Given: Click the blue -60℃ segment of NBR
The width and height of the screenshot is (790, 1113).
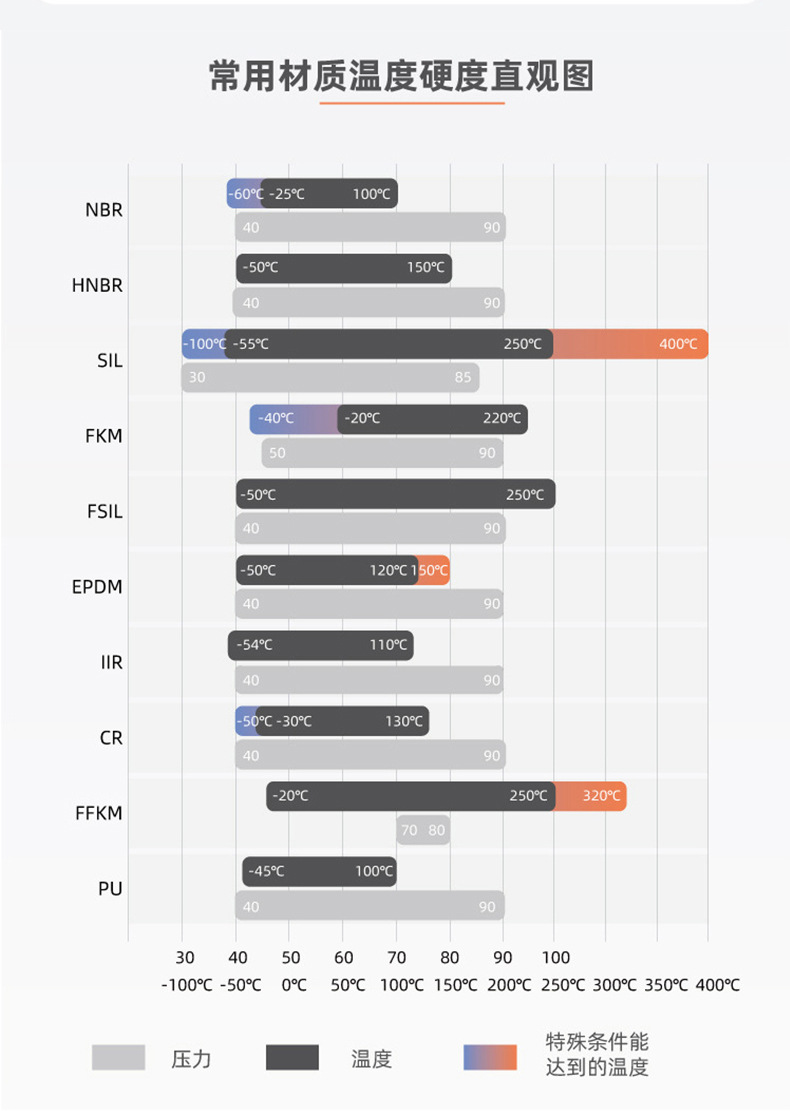Looking at the screenshot, I should click(x=243, y=194).
